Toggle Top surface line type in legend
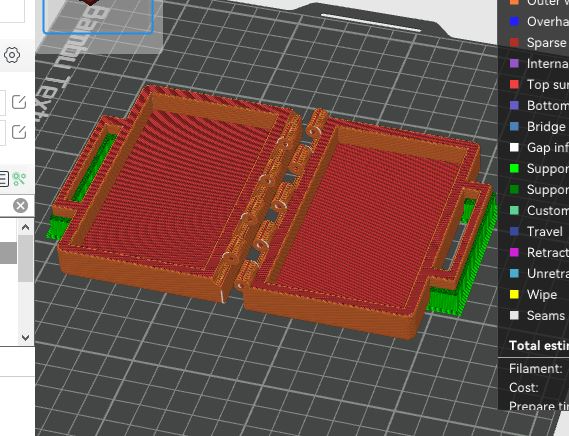This screenshot has width=569, height=436. pyautogui.click(x=540, y=85)
